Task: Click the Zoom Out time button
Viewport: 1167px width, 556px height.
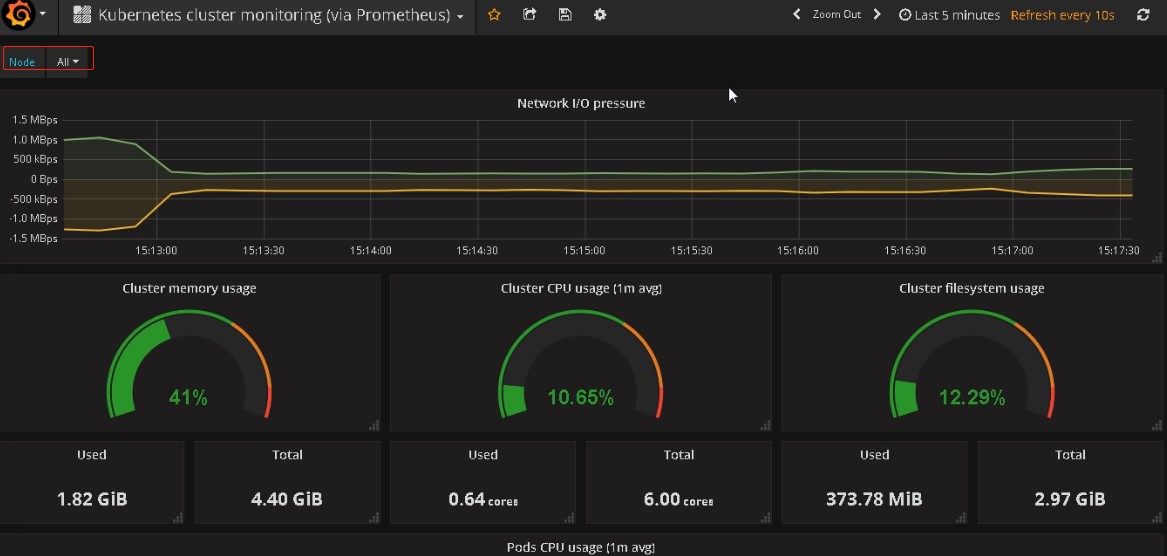Action: click(x=837, y=15)
